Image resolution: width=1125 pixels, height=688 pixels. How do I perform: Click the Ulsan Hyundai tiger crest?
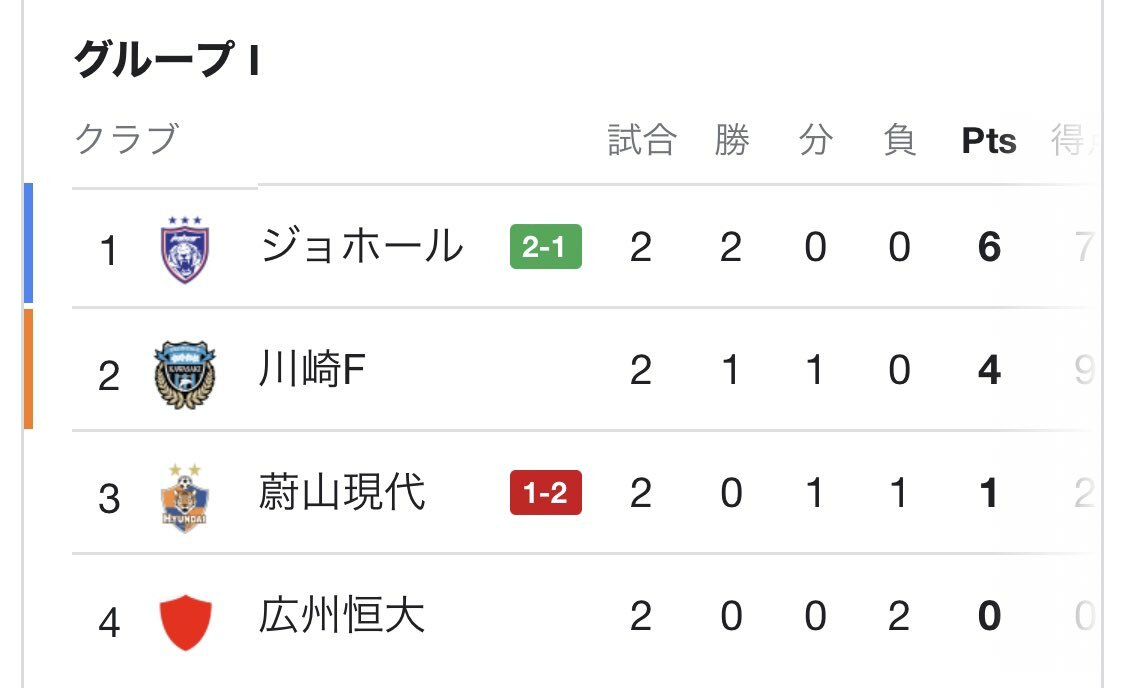184,498
